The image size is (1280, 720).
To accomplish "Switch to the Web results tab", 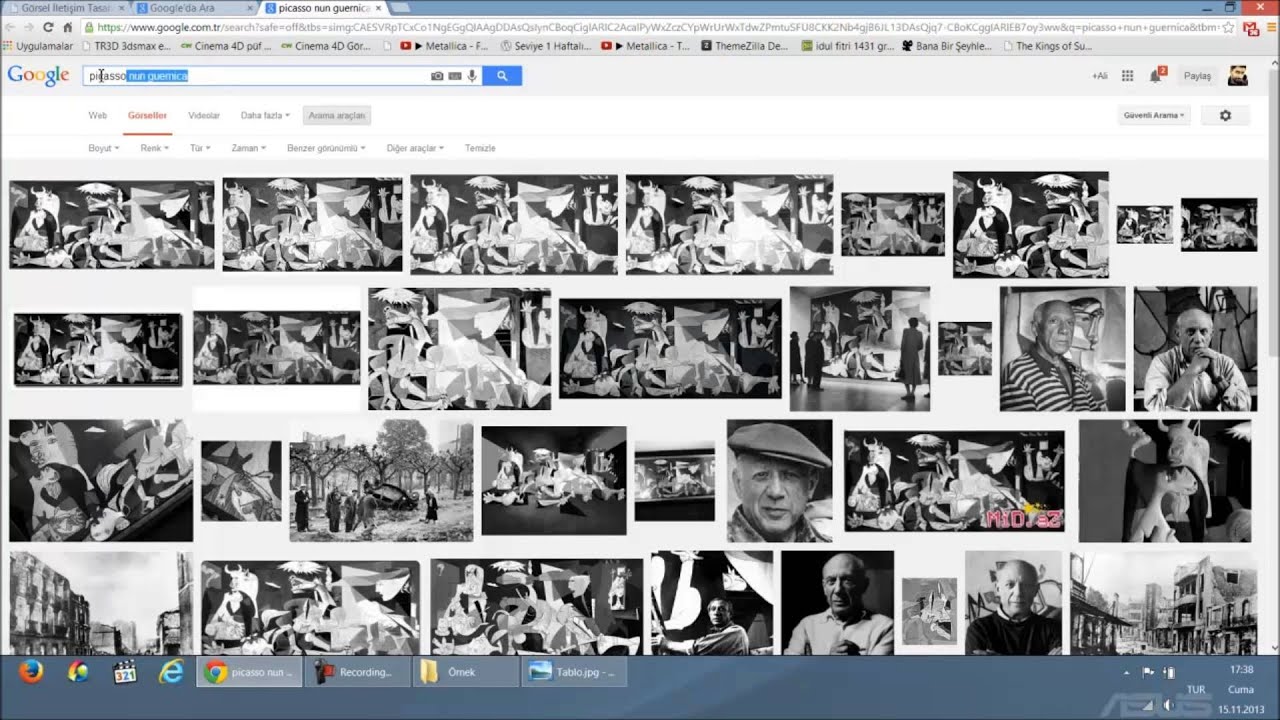I will pyautogui.click(x=97, y=116).
